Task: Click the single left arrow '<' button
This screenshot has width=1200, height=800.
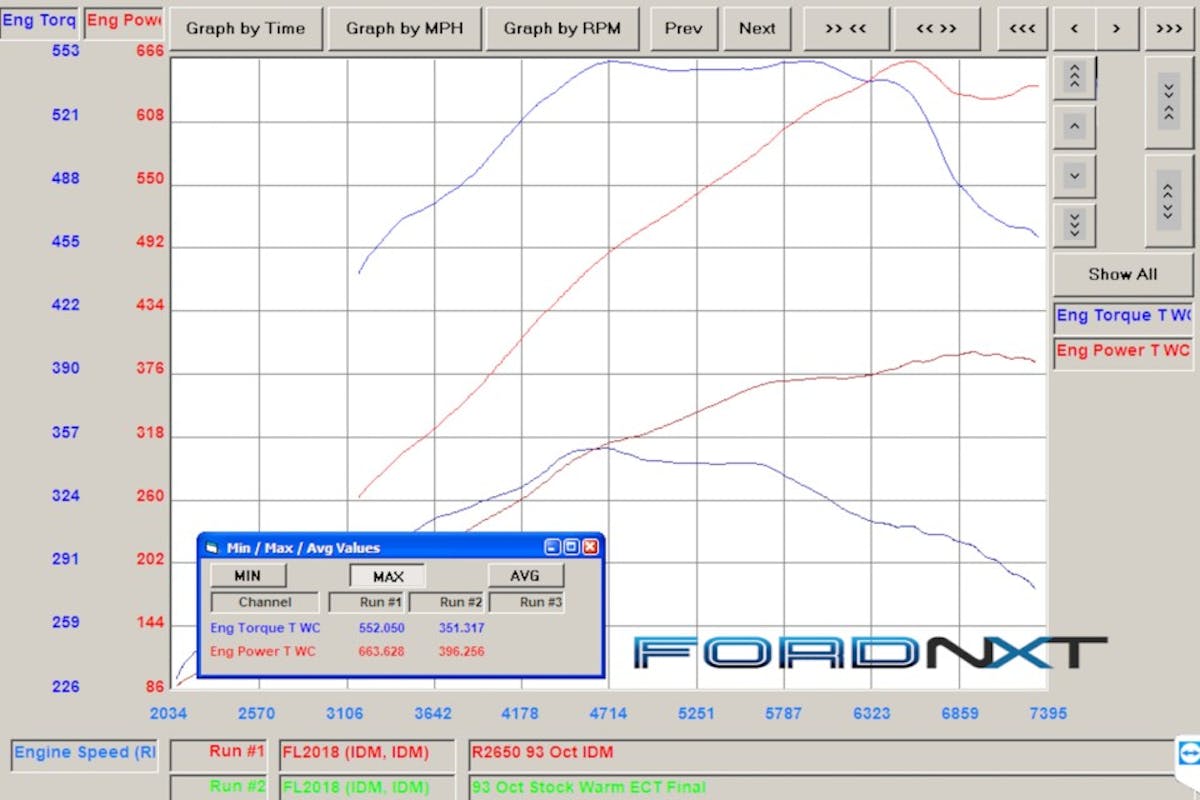Action: 1074,29
